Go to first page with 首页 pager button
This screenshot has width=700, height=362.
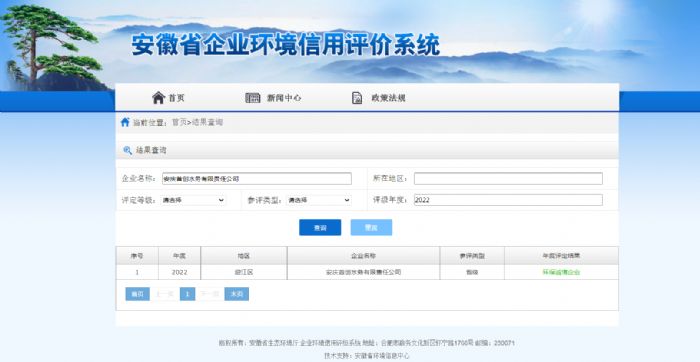pos(138,294)
